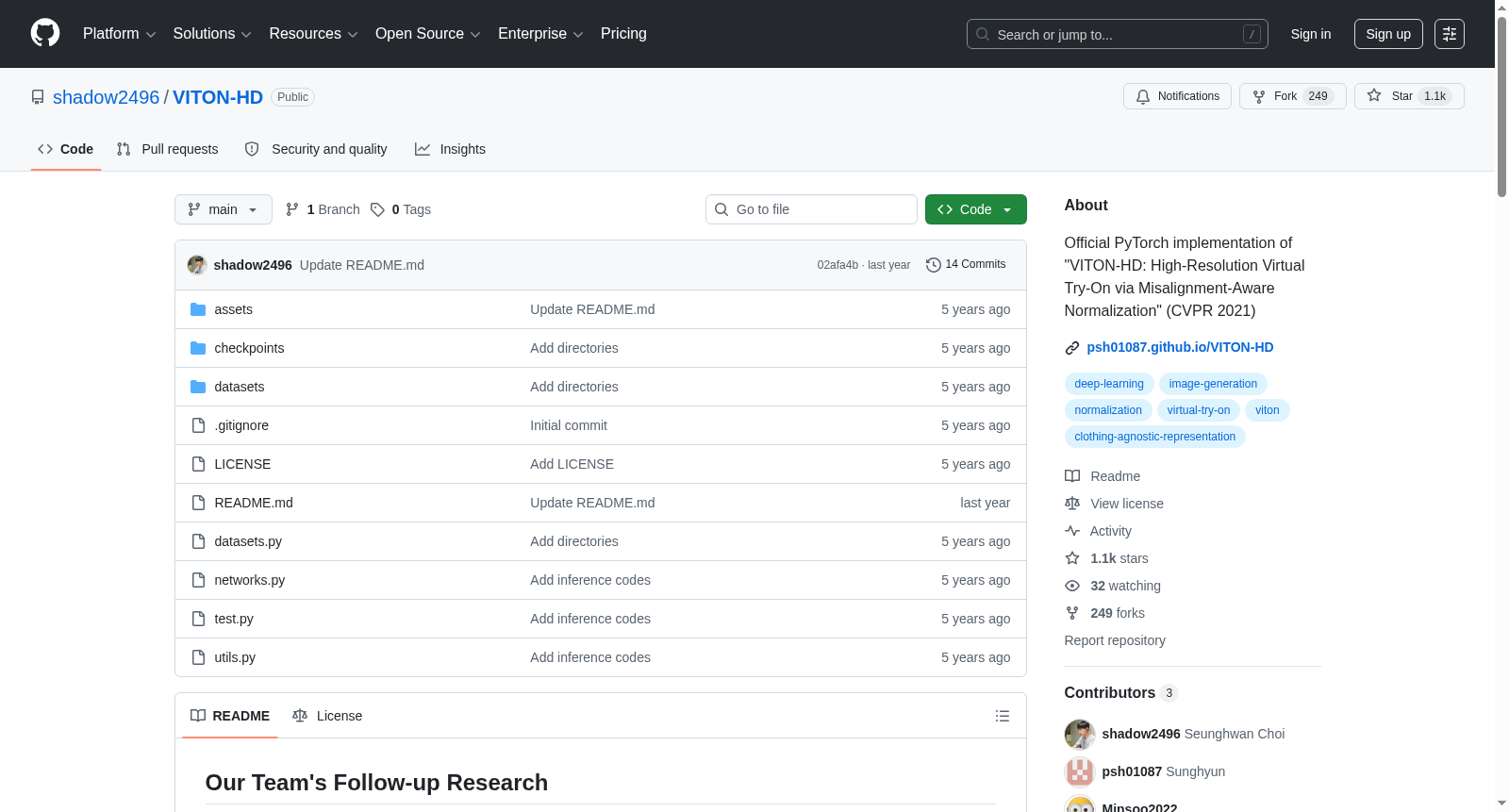Select the README tab
This screenshot has width=1509, height=812.
click(x=230, y=716)
